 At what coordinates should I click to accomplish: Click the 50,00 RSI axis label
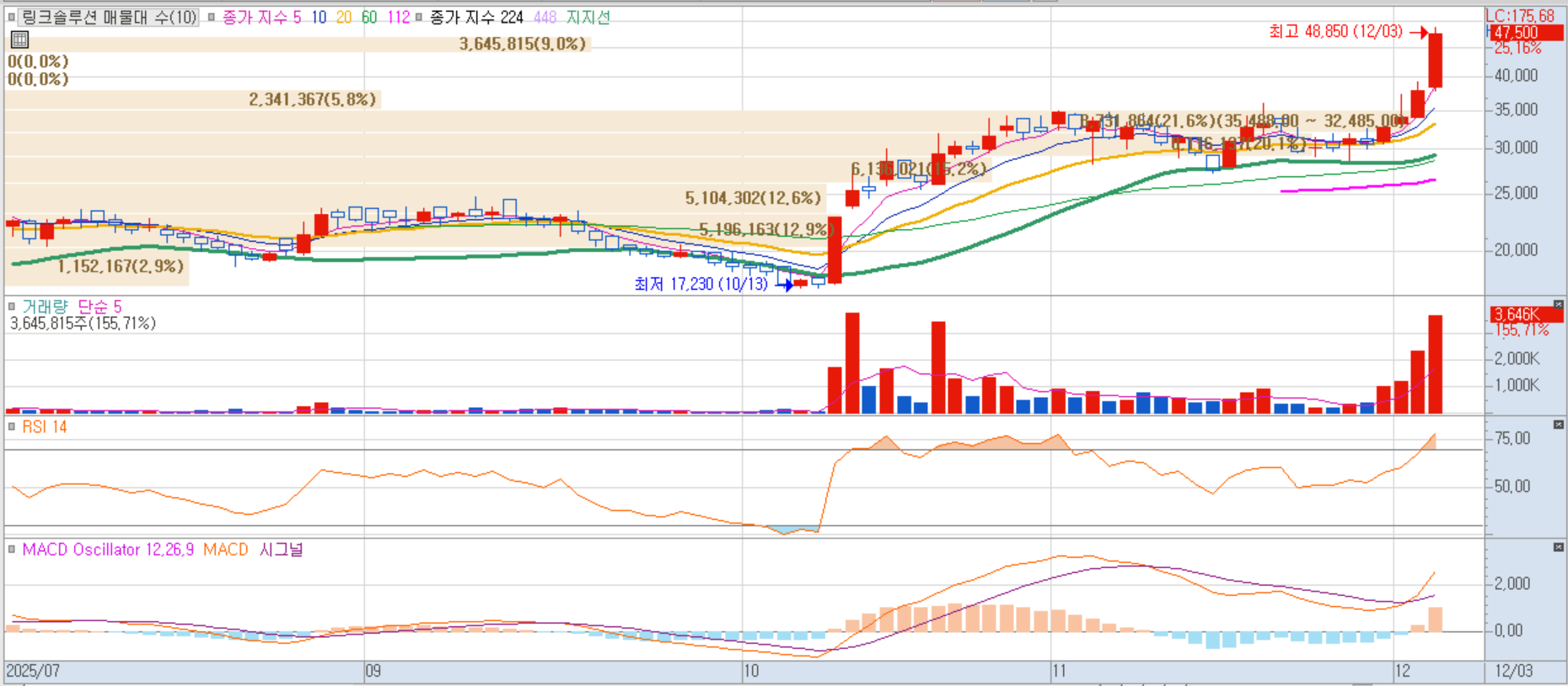pos(1512,486)
